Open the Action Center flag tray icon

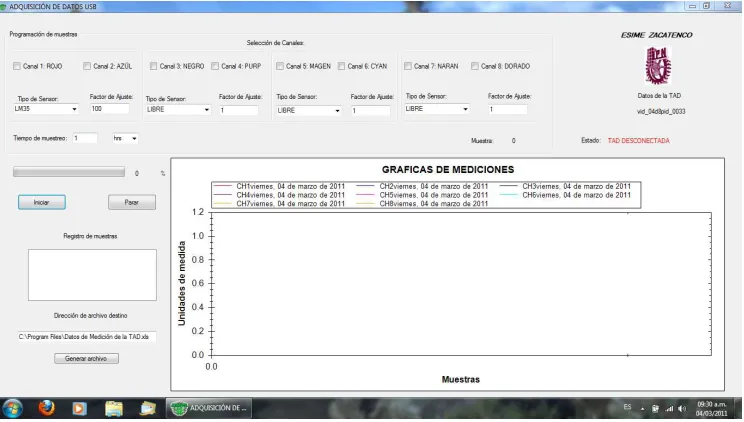coord(655,409)
